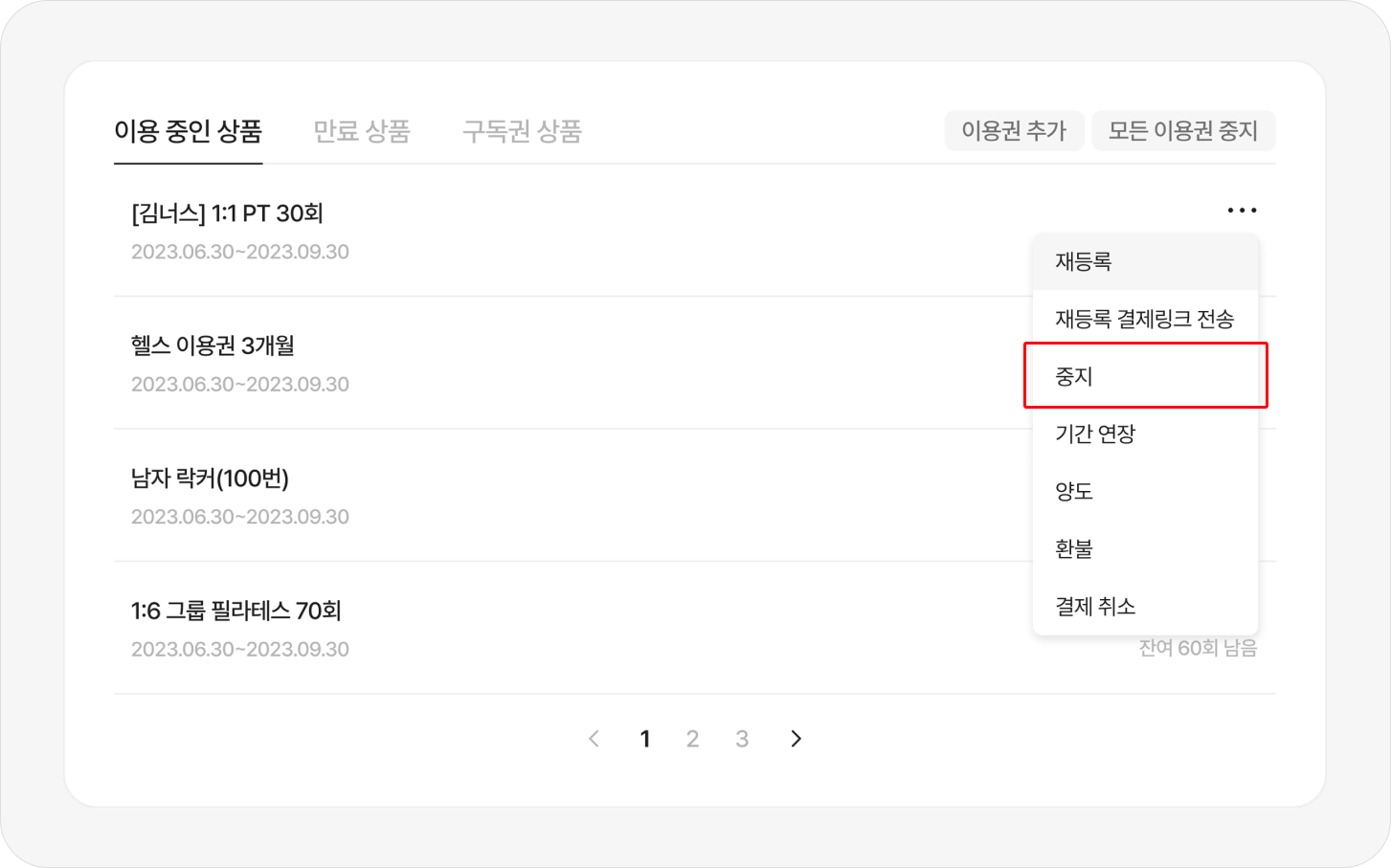This screenshot has height=868, width=1391.
Task: Open 1:6 그룹 필라테스 70회 product
Action: [236, 611]
